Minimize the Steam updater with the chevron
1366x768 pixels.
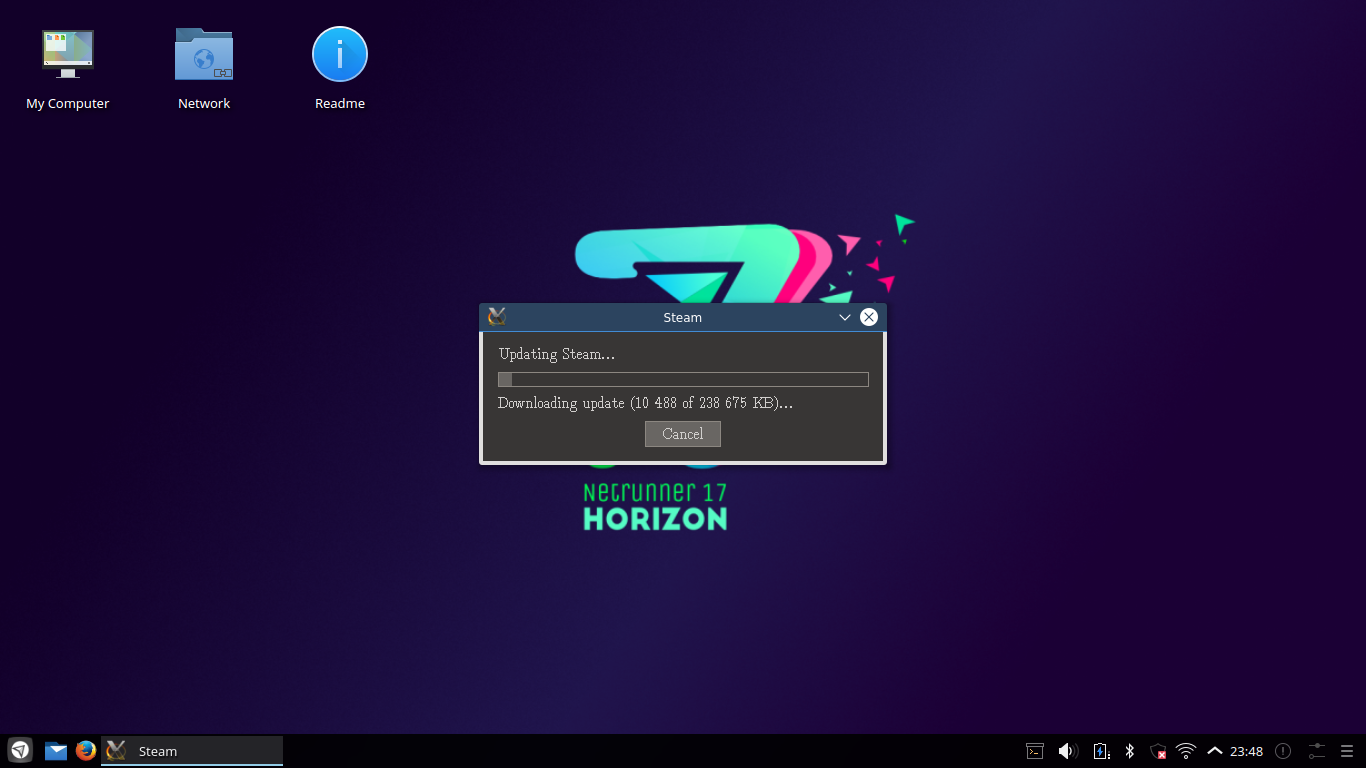point(845,317)
